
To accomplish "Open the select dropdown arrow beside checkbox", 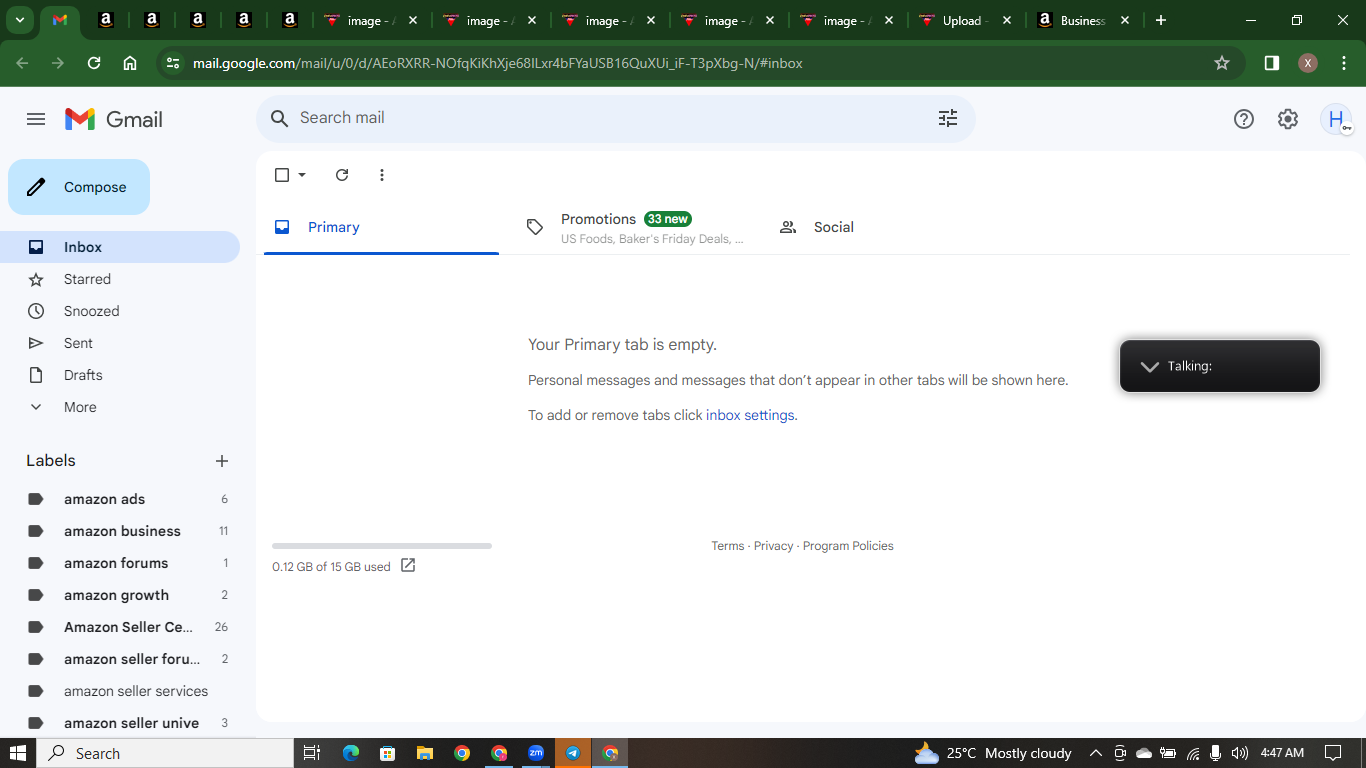I will point(302,175).
